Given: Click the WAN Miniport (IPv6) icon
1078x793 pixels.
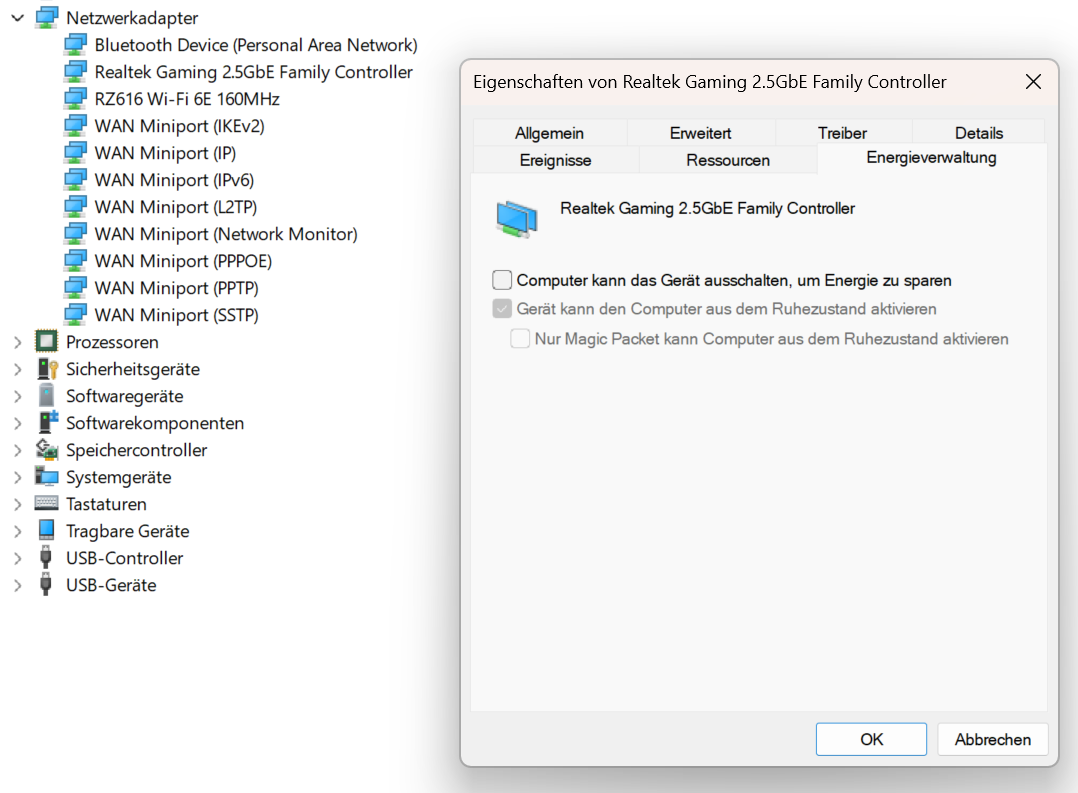Looking at the screenshot, I should [75, 180].
